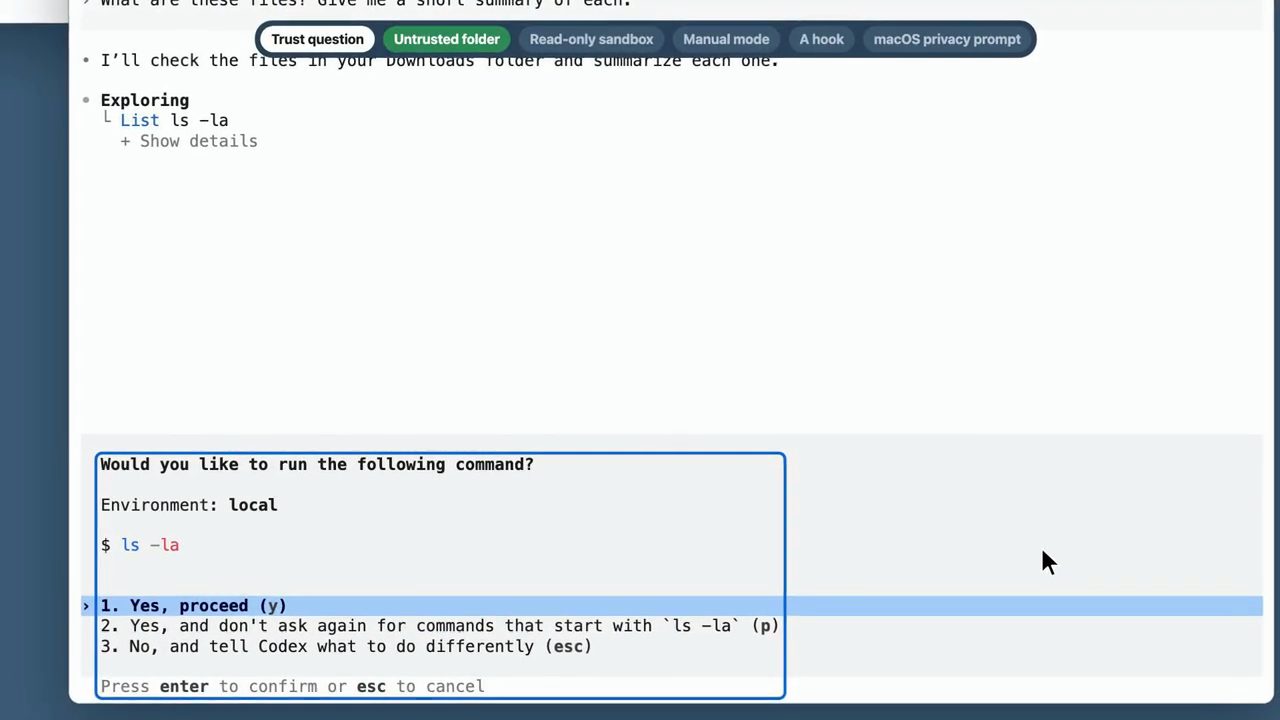This screenshot has width=1280, height=720.
Task: Click the Press enter to confirm hint
Action: (292, 686)
